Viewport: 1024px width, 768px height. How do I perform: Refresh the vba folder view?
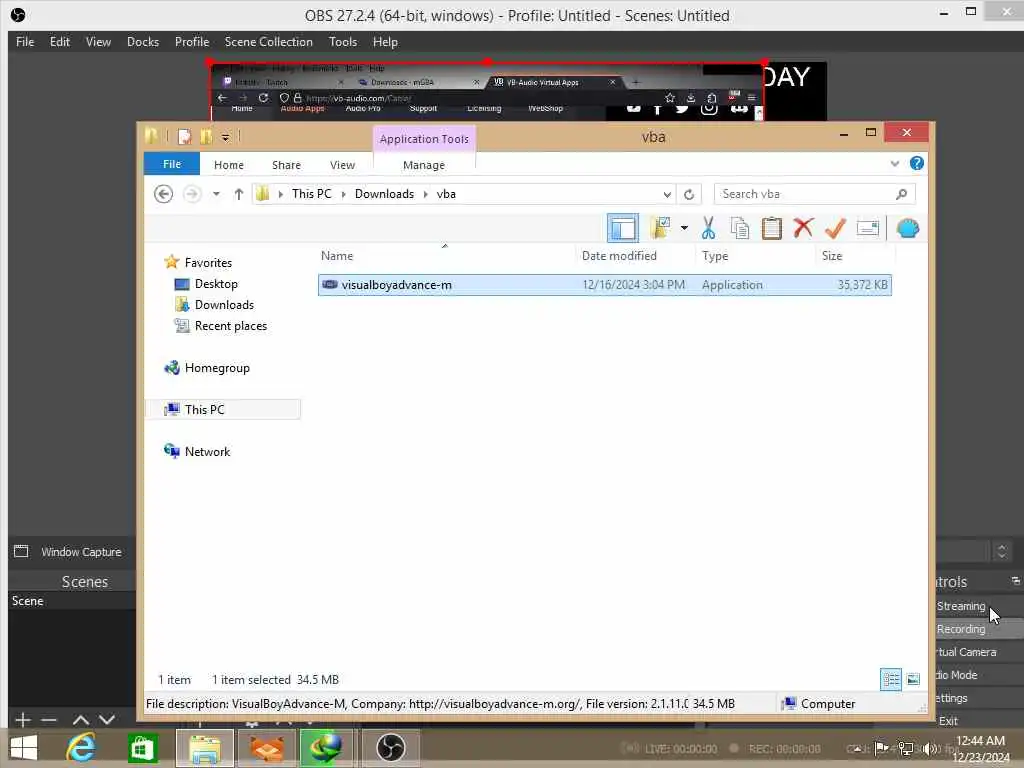click(688, 194)
